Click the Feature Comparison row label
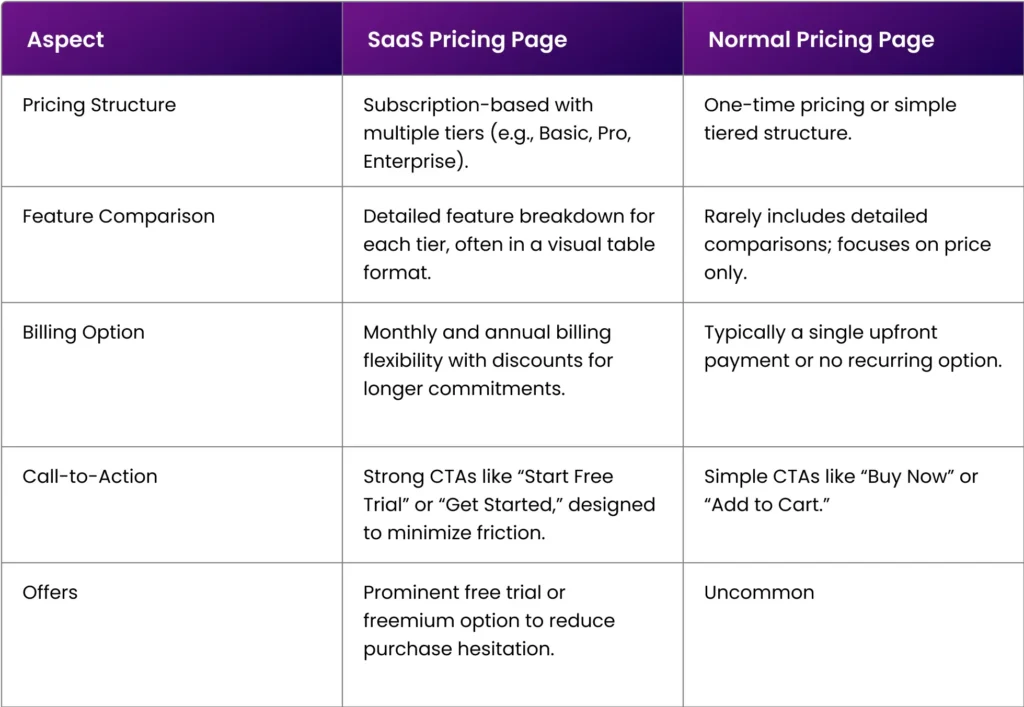The width and height of the screenshot is (1024, 707). tap(118, 216)
